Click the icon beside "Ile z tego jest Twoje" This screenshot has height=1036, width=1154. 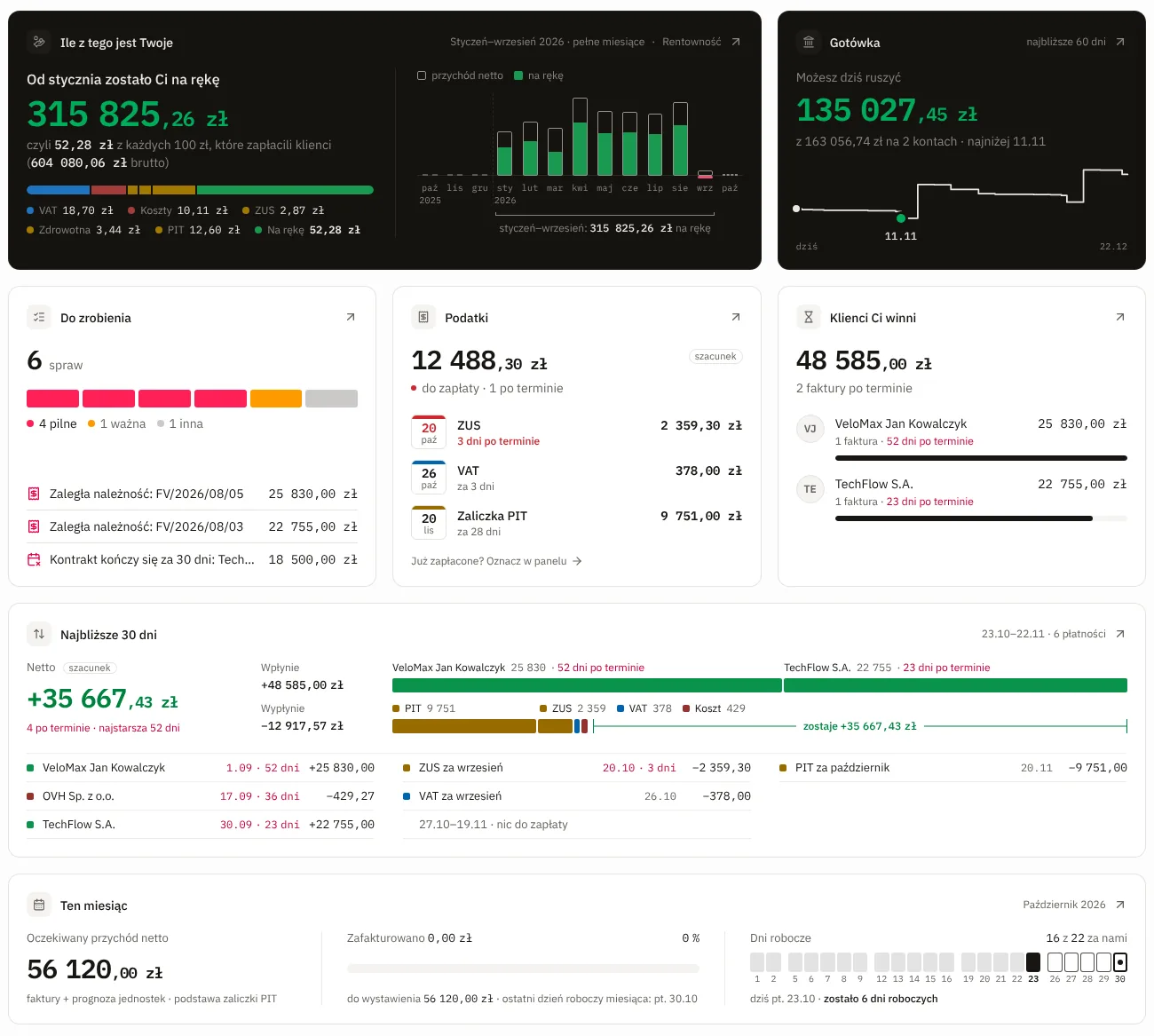point(39,42)
